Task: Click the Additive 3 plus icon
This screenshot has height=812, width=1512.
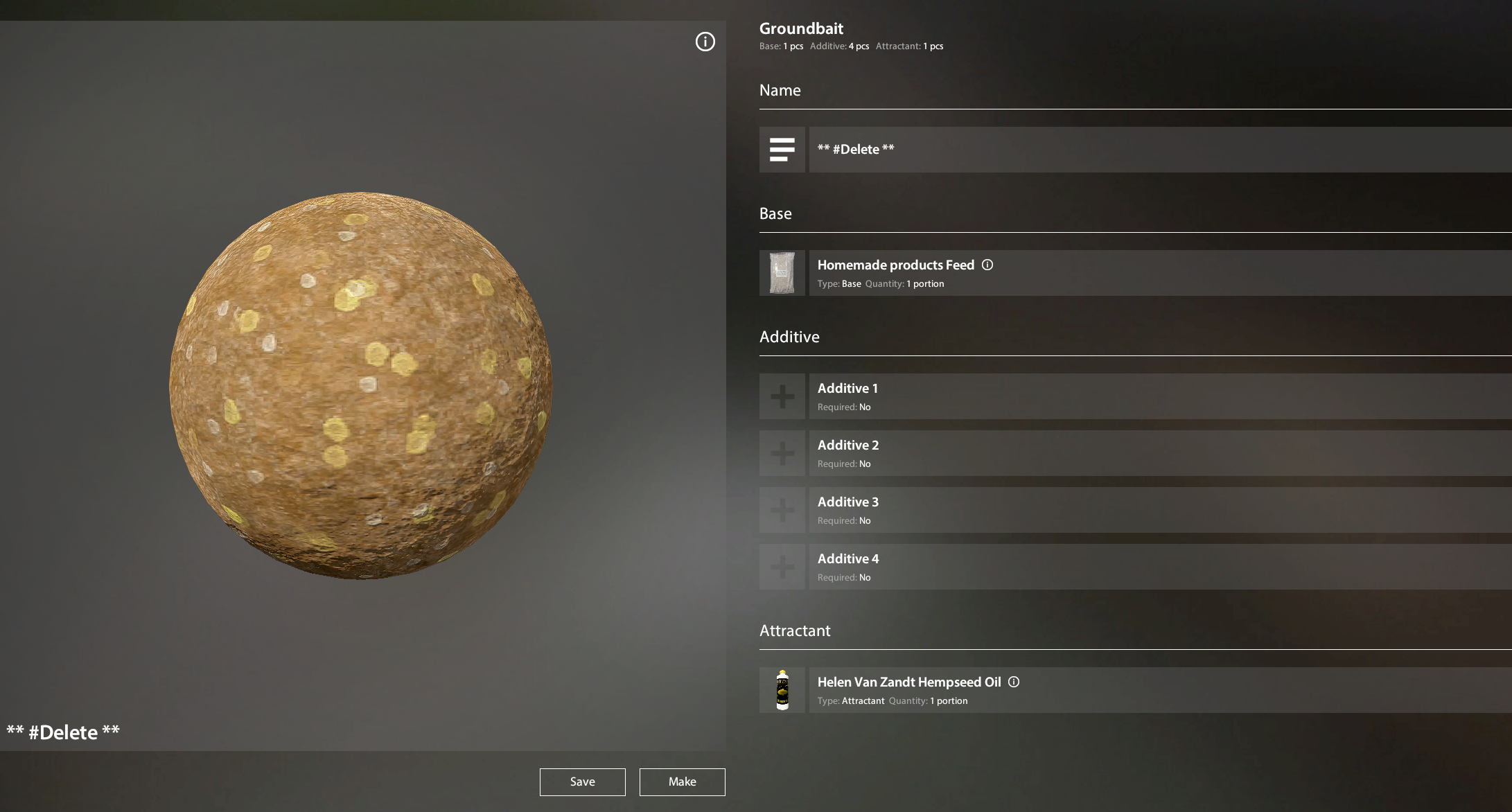Action: tap(782, 510)
